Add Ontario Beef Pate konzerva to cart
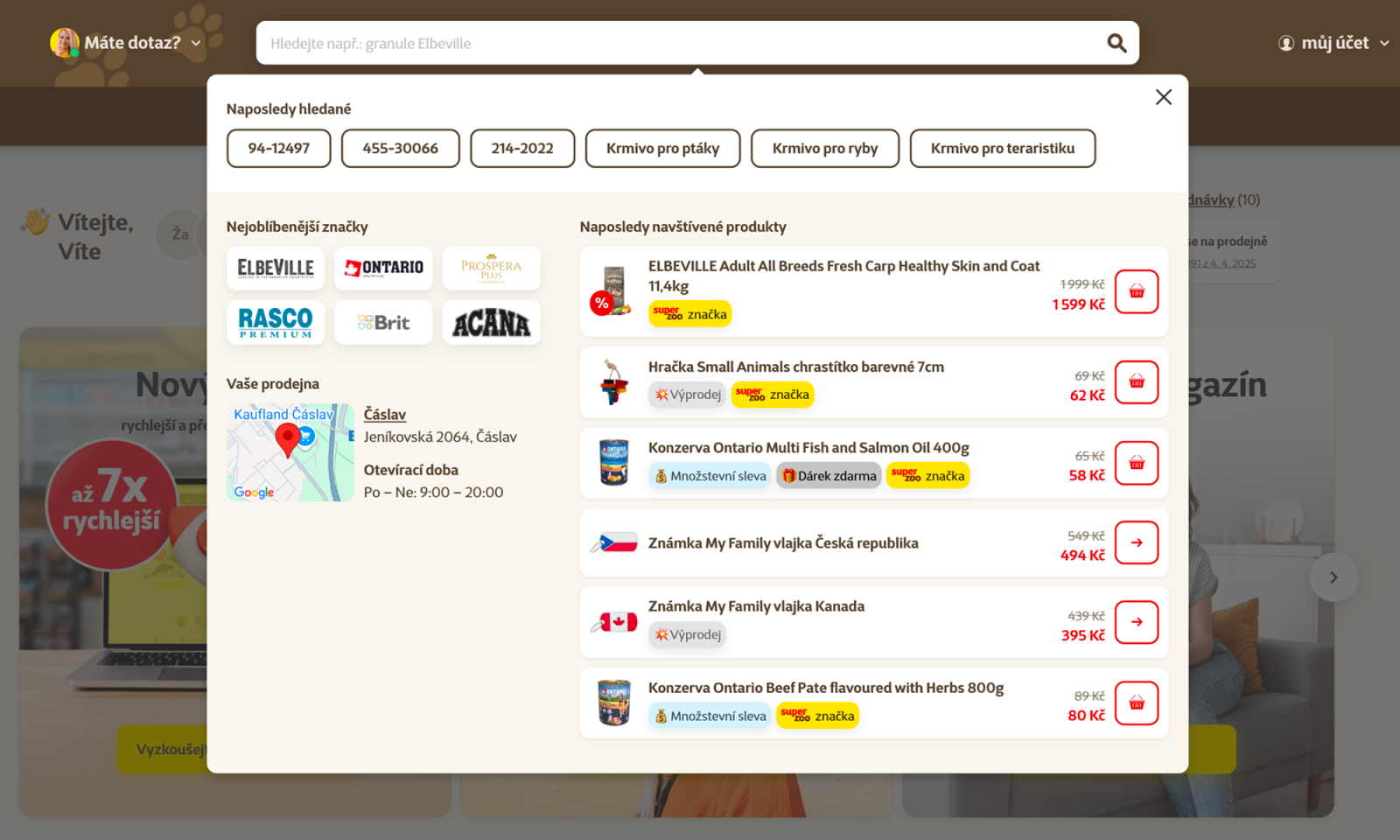 click(x=1136, y=703)
